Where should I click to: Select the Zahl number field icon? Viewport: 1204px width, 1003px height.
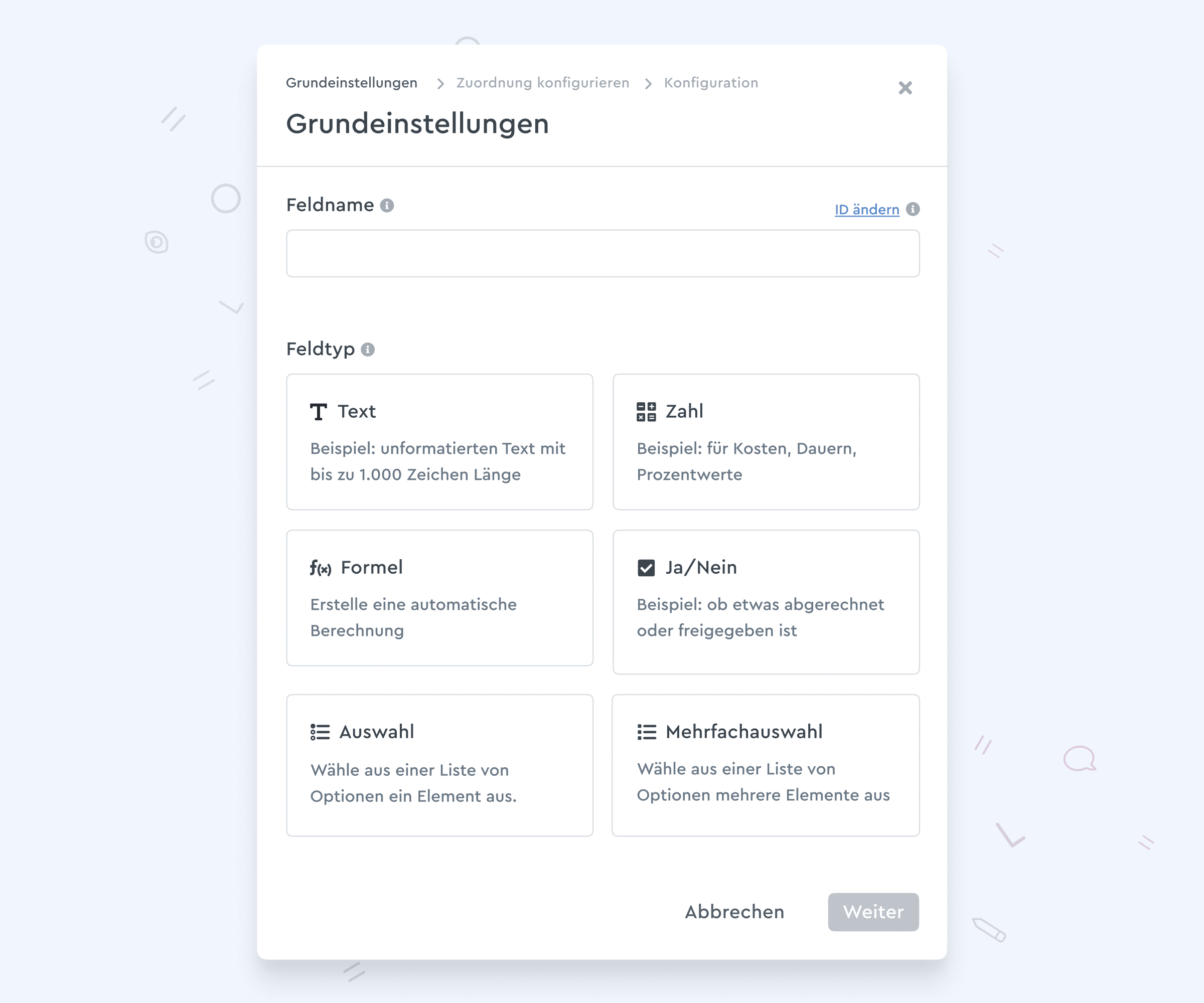(645, 411)
